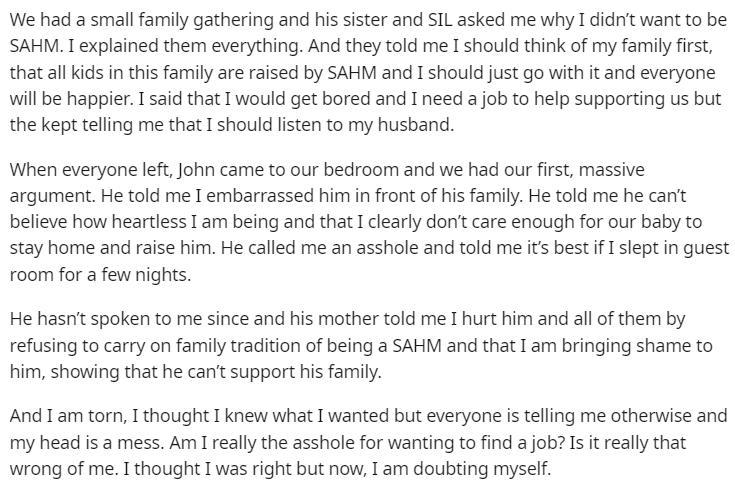
Task: Click the phrase 'I am doubting myself'
Action: pyautogui.click(x=461, y=469)
